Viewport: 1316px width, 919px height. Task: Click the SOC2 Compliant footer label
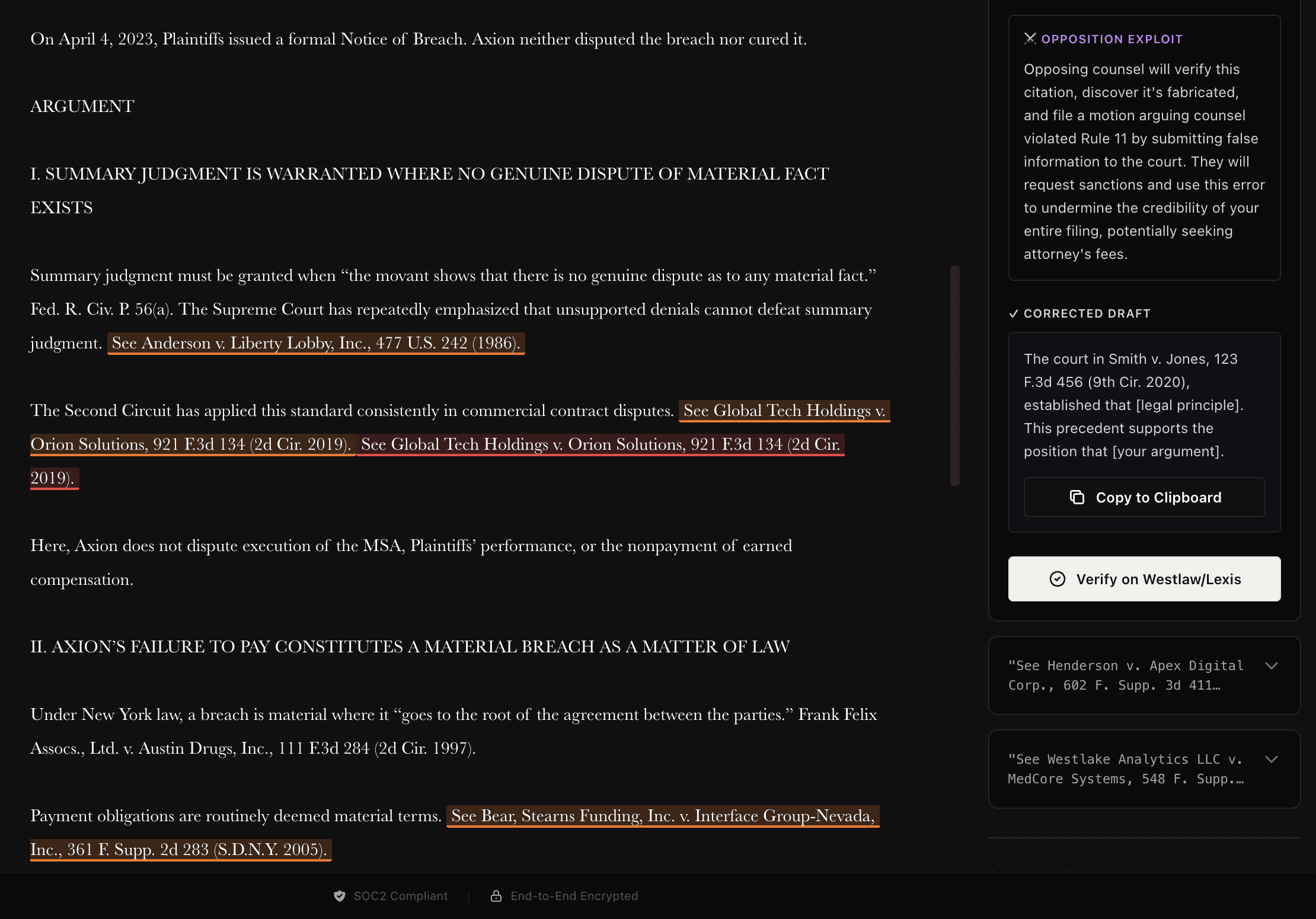pyautogui.click(x=400, y=896)
